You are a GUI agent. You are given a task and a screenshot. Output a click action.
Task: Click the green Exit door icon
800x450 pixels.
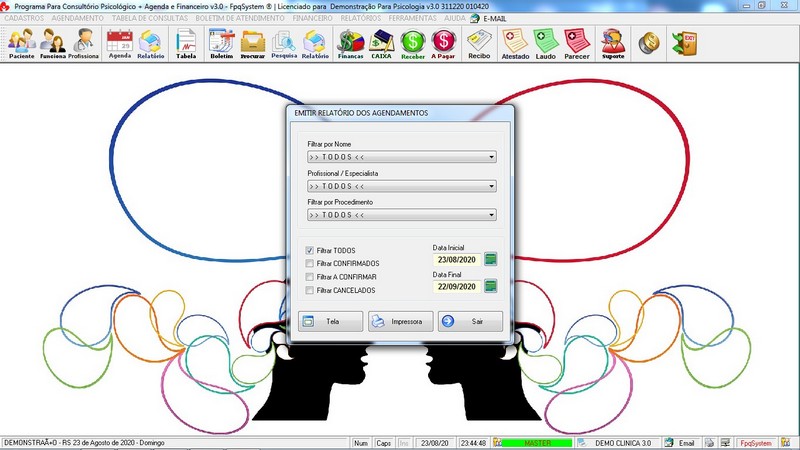click(684, 43)
